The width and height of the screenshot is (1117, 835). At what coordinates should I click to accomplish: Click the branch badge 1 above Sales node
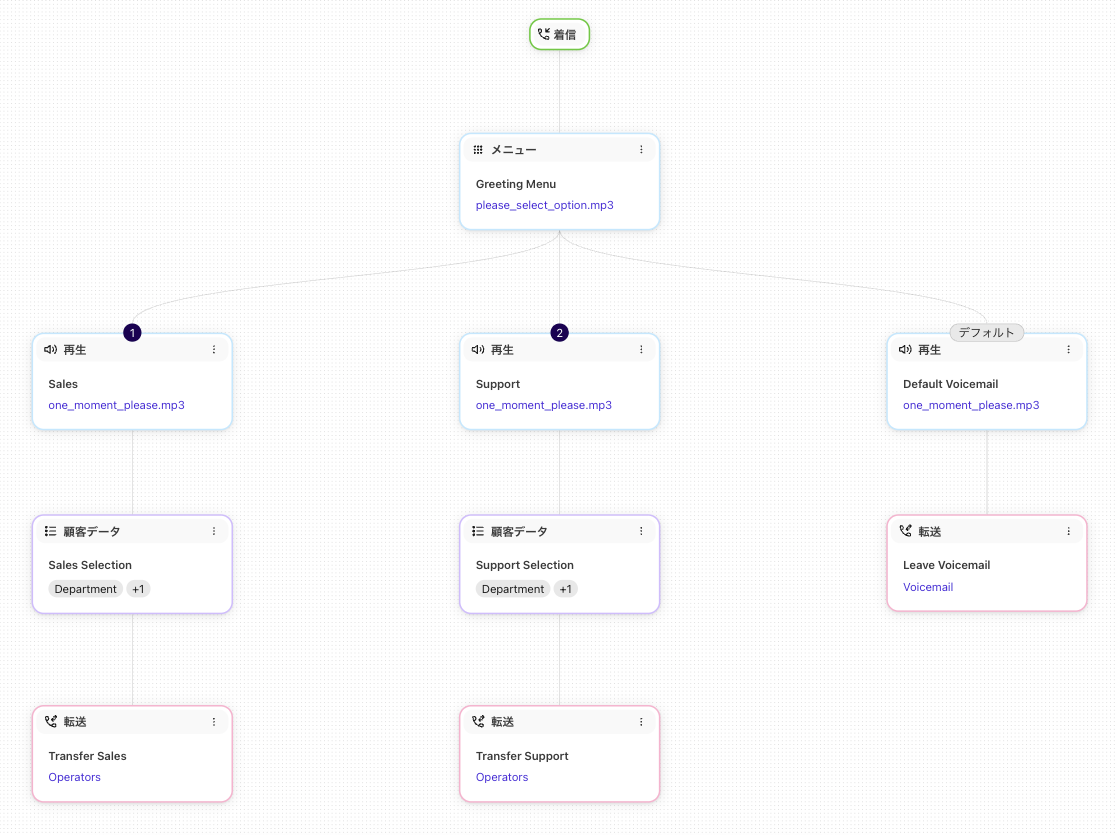point(132,332)
